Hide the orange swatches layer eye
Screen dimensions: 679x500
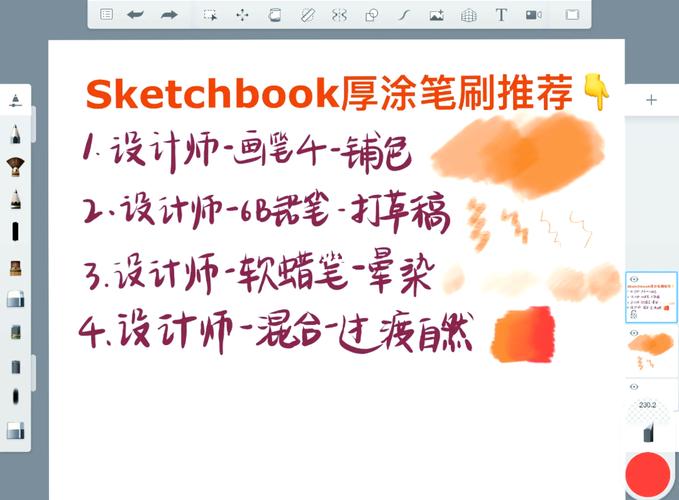point(634,333)
